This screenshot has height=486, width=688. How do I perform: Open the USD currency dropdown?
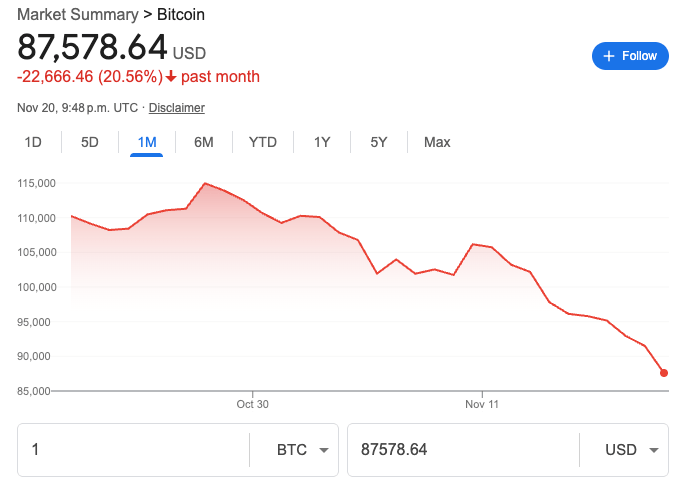pyautogui.click(x=632, y=450)
